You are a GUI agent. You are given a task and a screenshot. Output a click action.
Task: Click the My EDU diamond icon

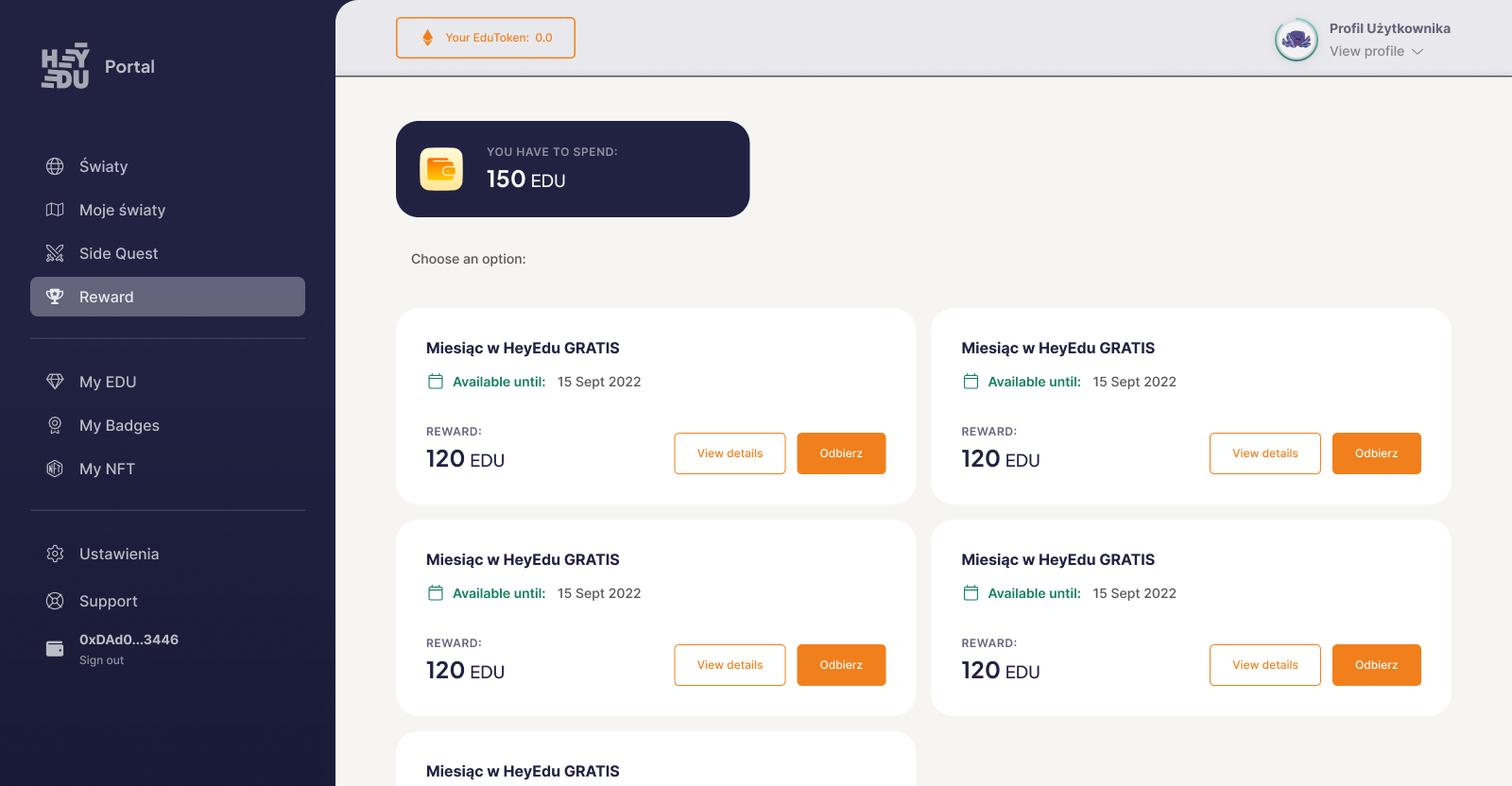pos(55,382)
